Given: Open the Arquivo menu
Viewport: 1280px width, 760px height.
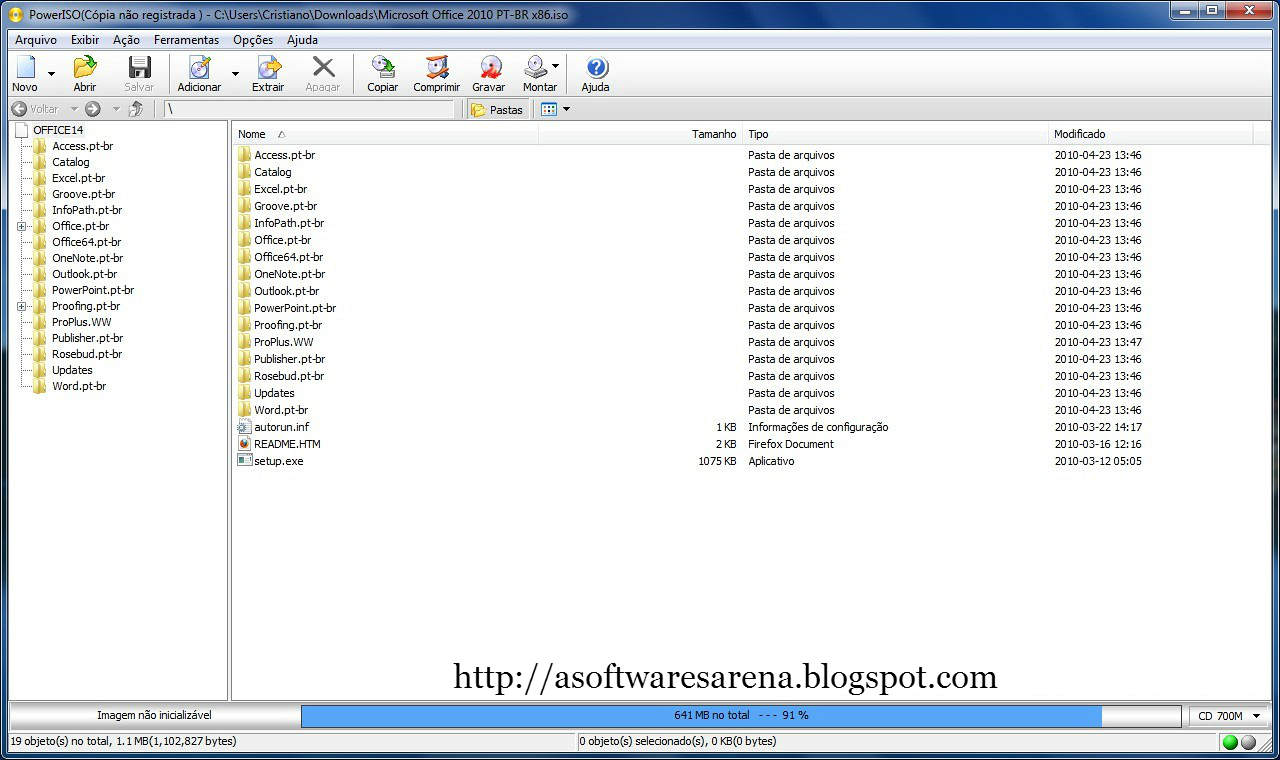Looking at the screenshot, I should 36,40.
